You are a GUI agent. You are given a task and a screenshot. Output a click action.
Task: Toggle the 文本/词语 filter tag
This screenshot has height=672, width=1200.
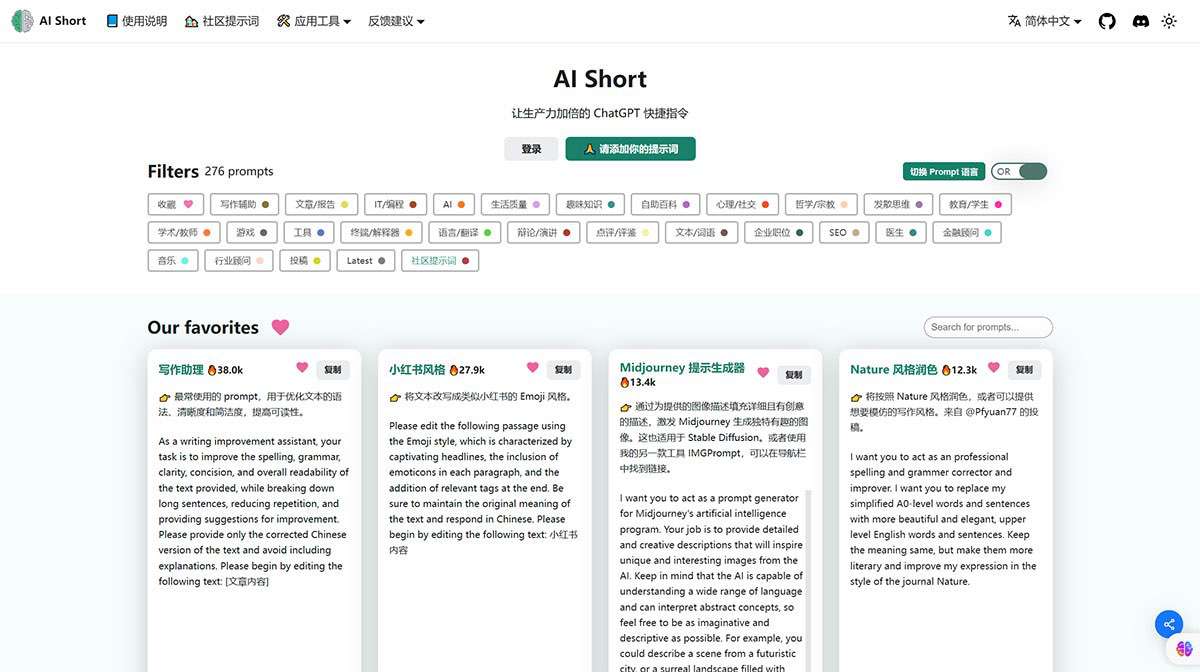[702, 232]
